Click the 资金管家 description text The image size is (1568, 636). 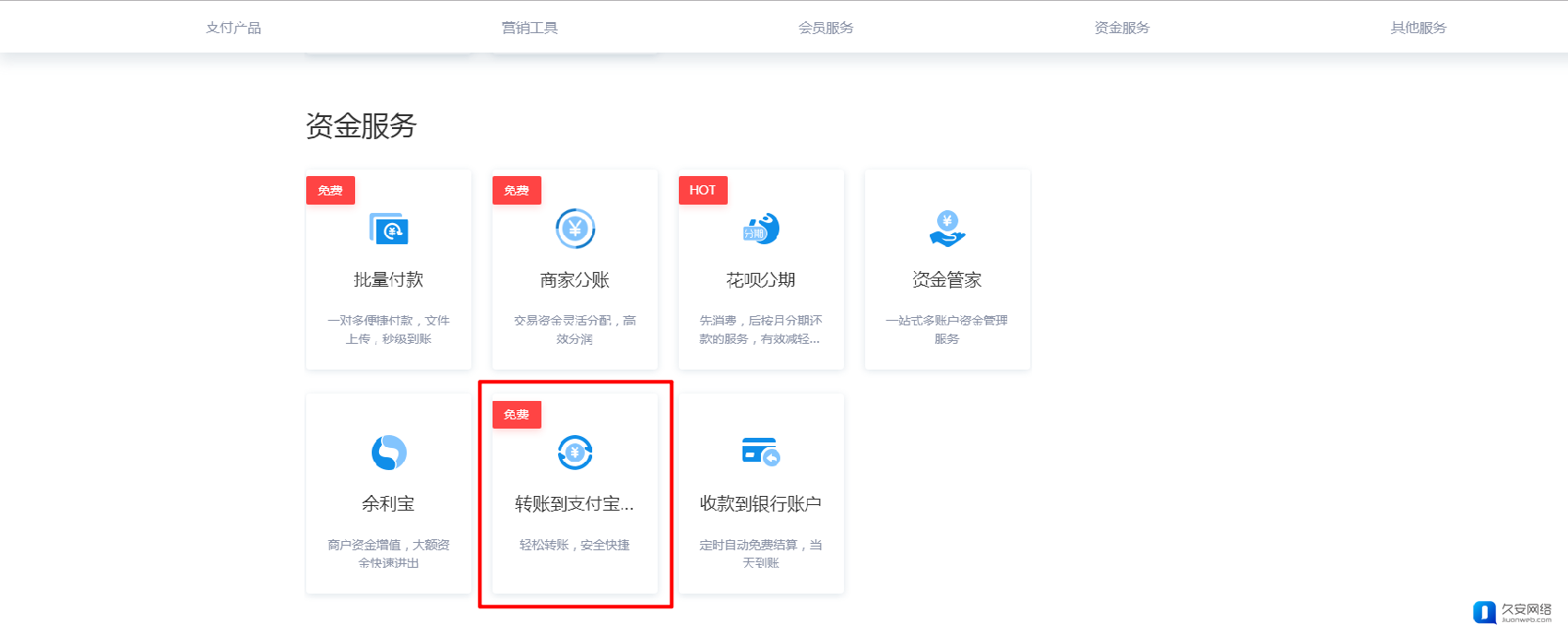click(947, 329)
